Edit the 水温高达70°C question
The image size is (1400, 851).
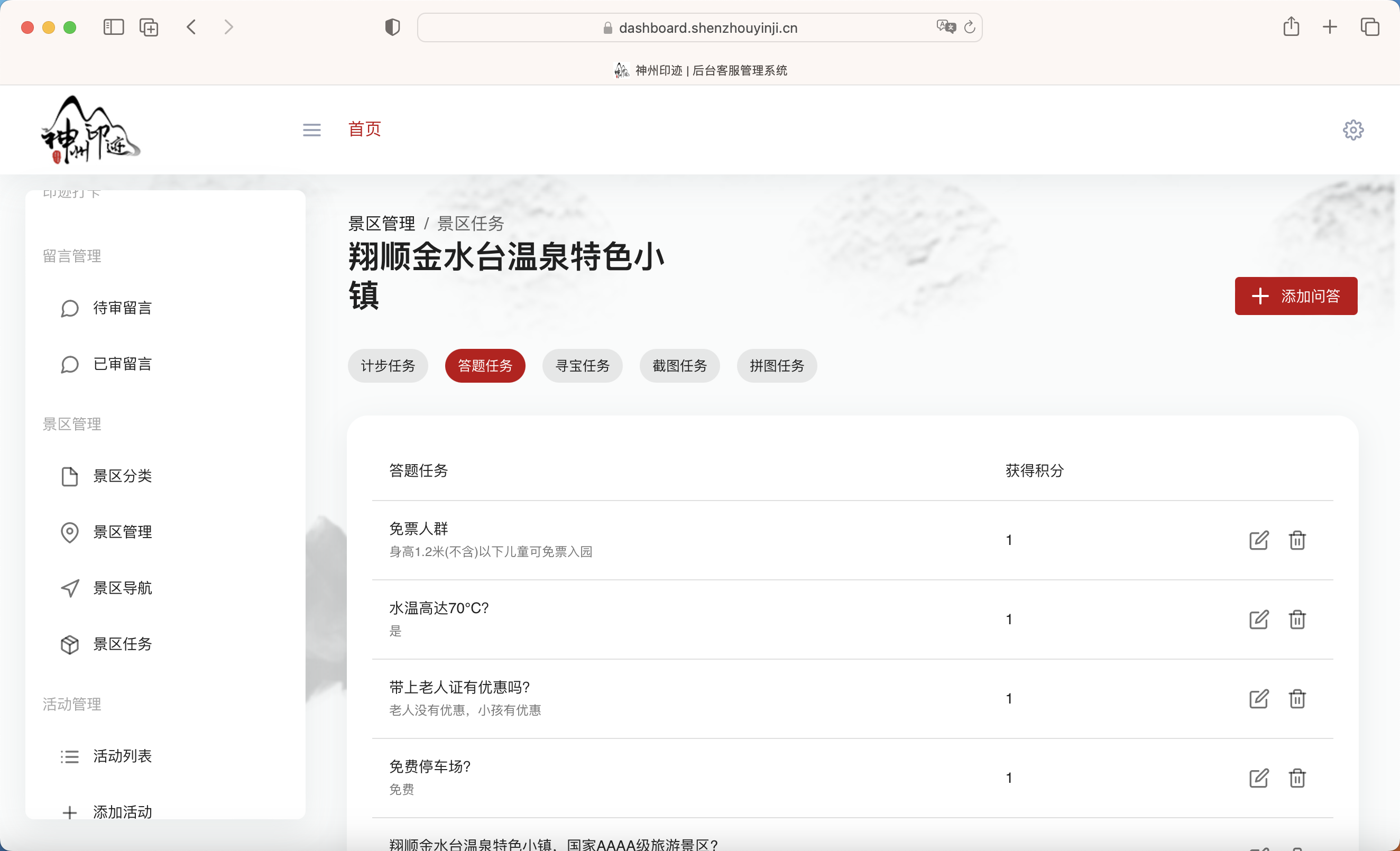tap(1258, 619)
